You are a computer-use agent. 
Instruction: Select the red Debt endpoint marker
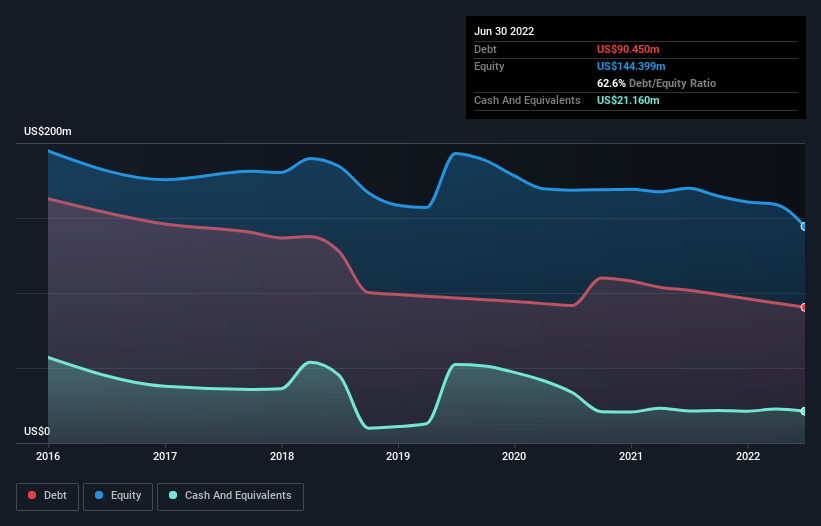click(804, 307)
